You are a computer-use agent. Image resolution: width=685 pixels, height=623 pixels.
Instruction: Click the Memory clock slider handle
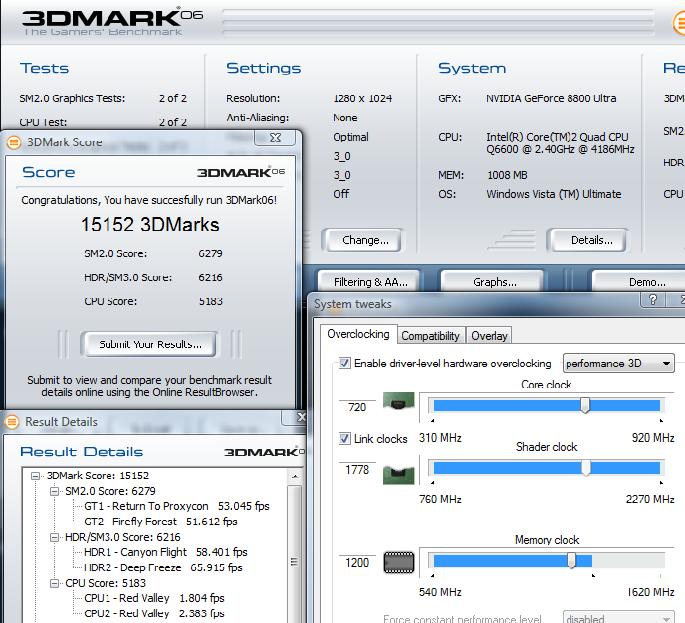click(x=571, y=561)
